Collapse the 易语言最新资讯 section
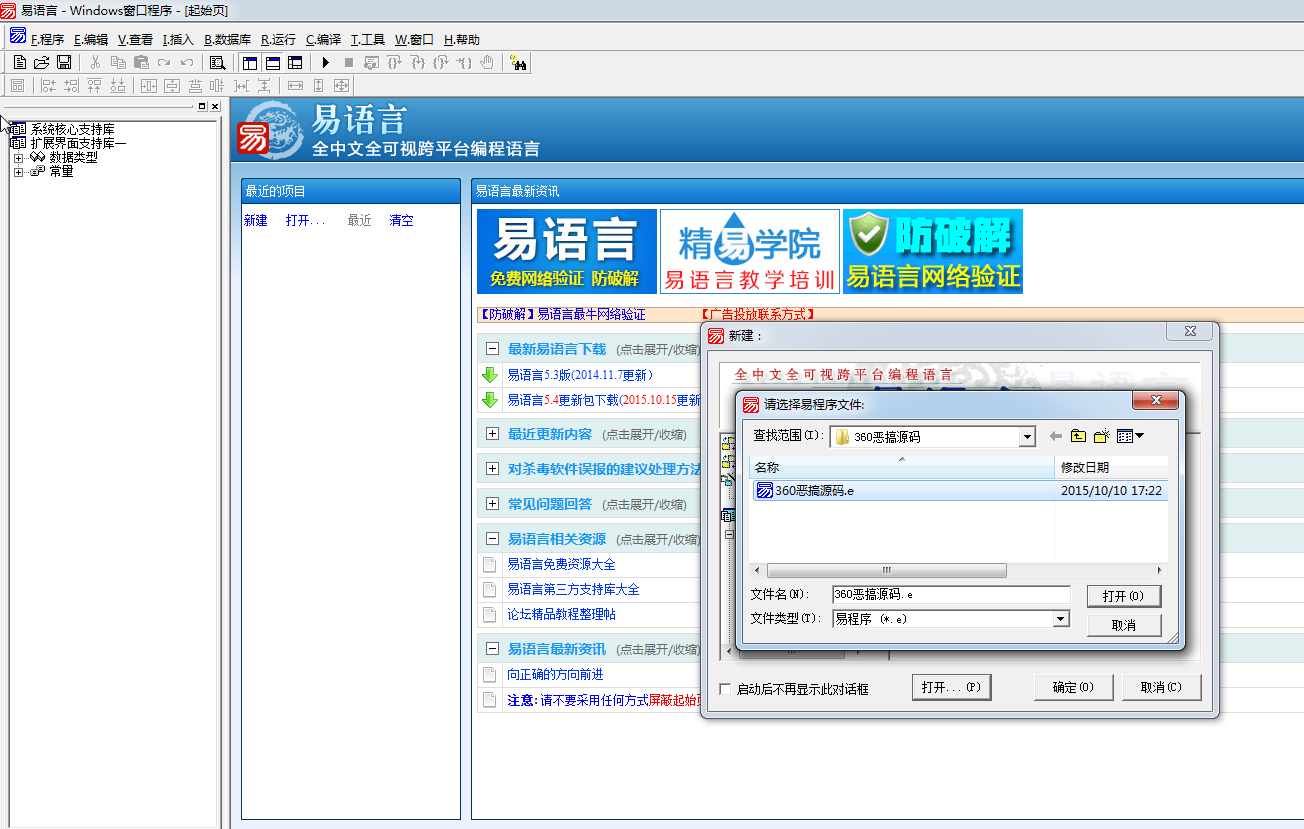1304x829 pixels. coord(492,649)
